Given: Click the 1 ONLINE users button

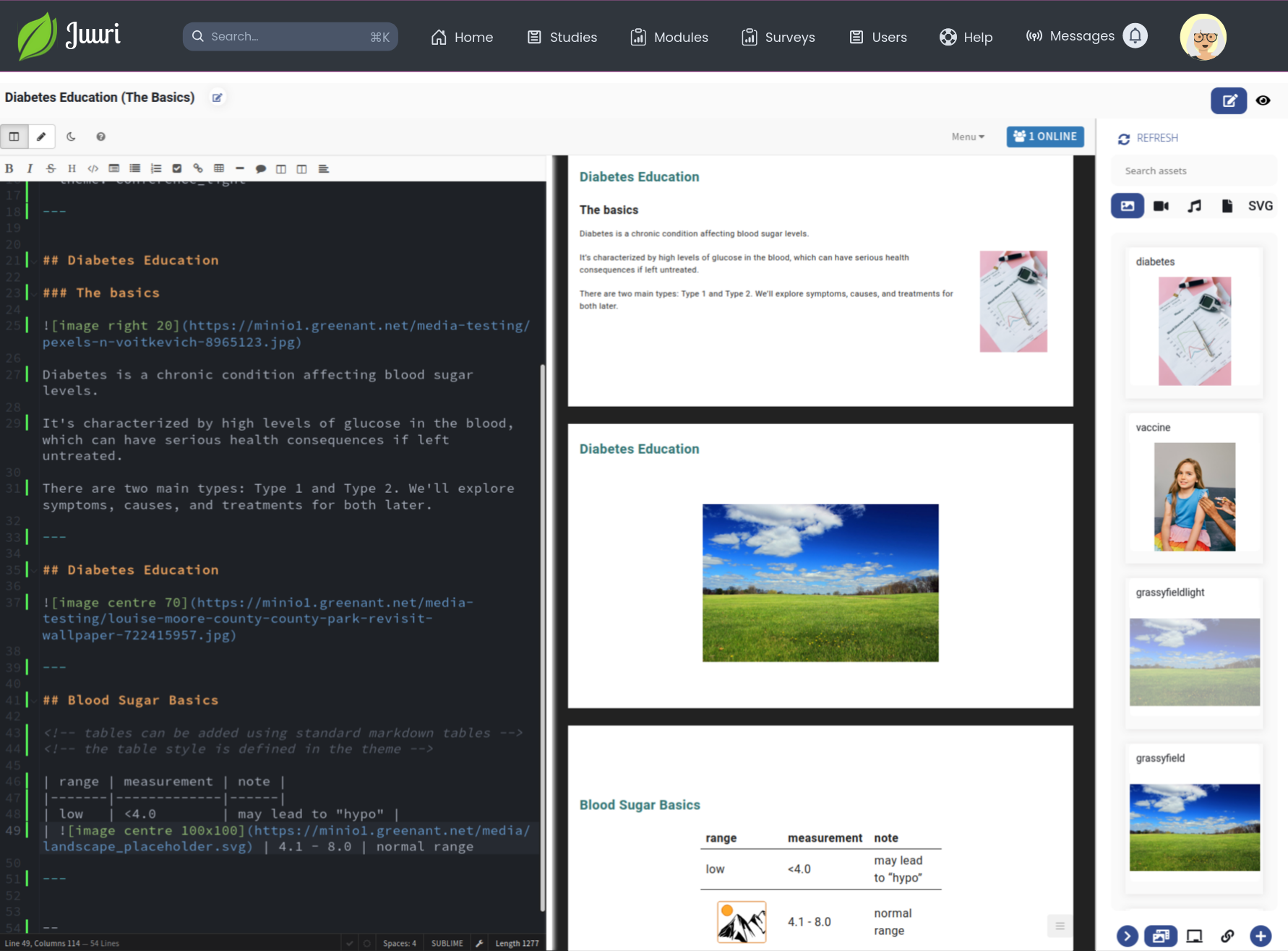Looking at the screenshot, I should [1044, 137].
